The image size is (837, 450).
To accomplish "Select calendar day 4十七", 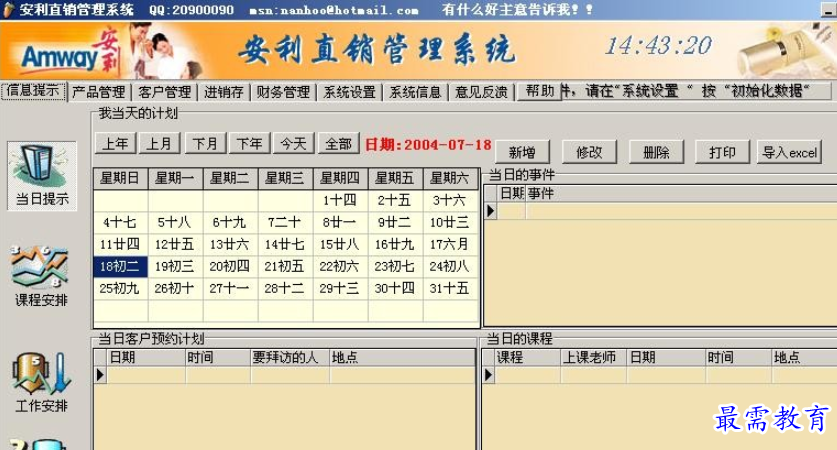I will pos(120,222).
